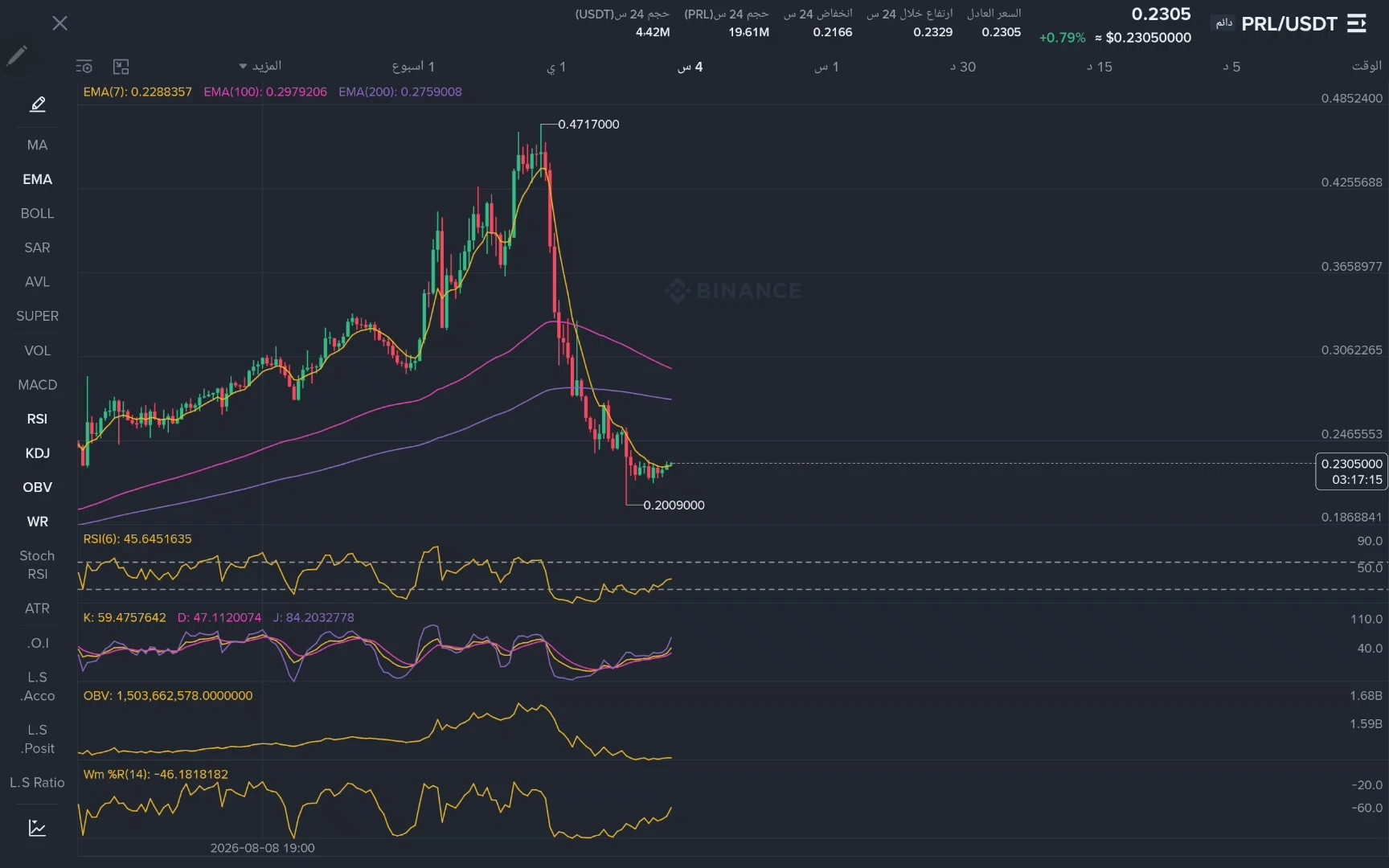
Task: Click the EMA(7) legend value
Action: pos(137,92)
